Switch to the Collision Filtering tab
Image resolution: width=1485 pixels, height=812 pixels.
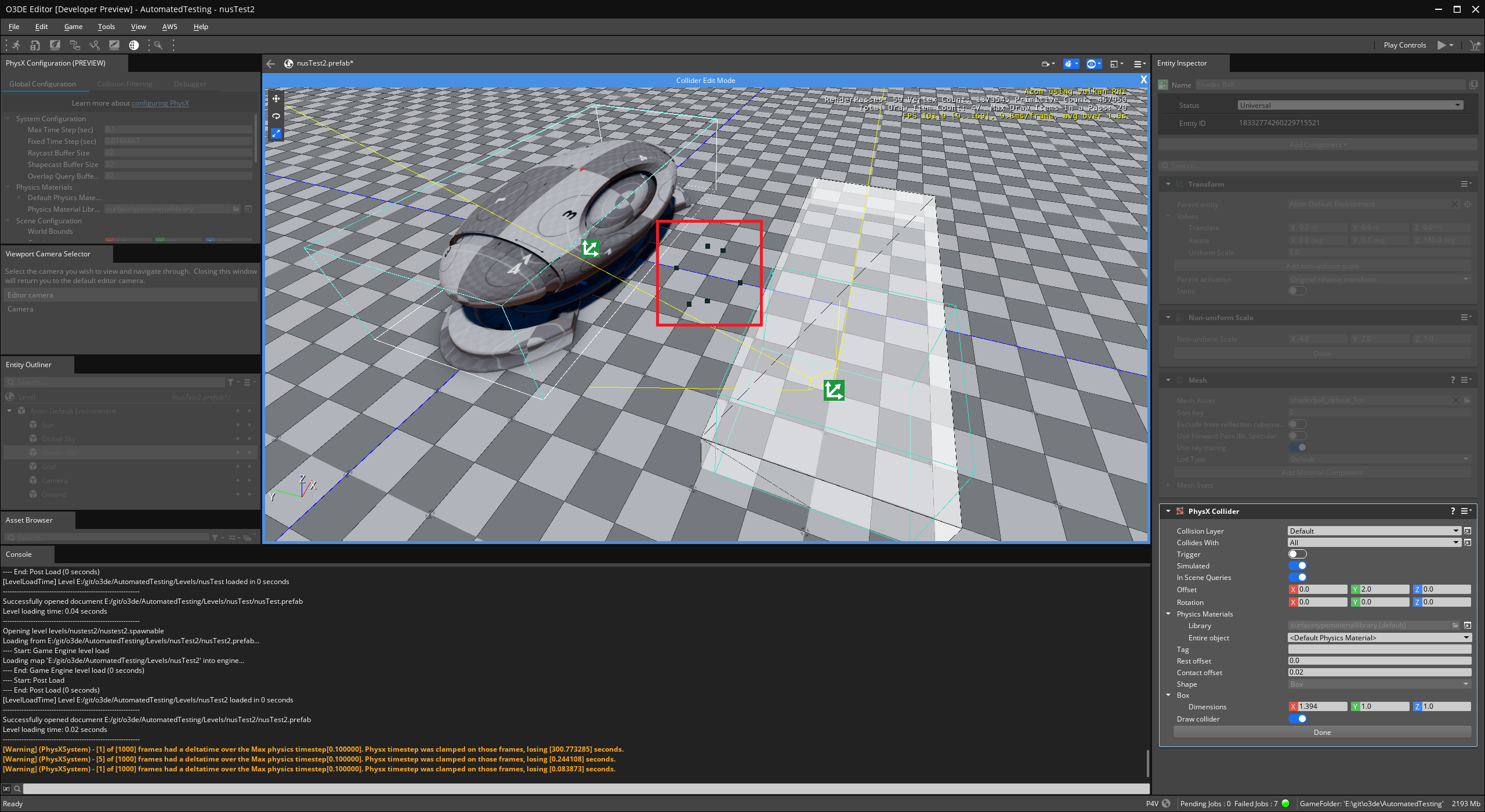point(125,84)
